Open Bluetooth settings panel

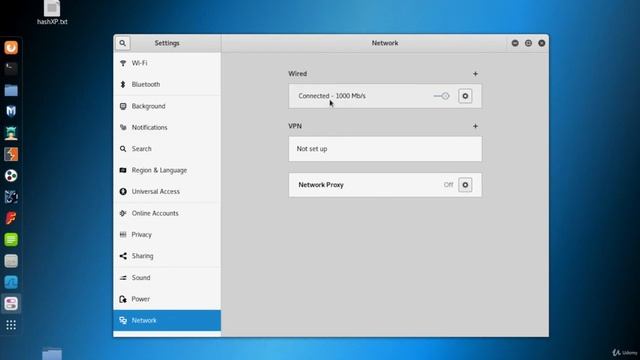coord(167,84)
